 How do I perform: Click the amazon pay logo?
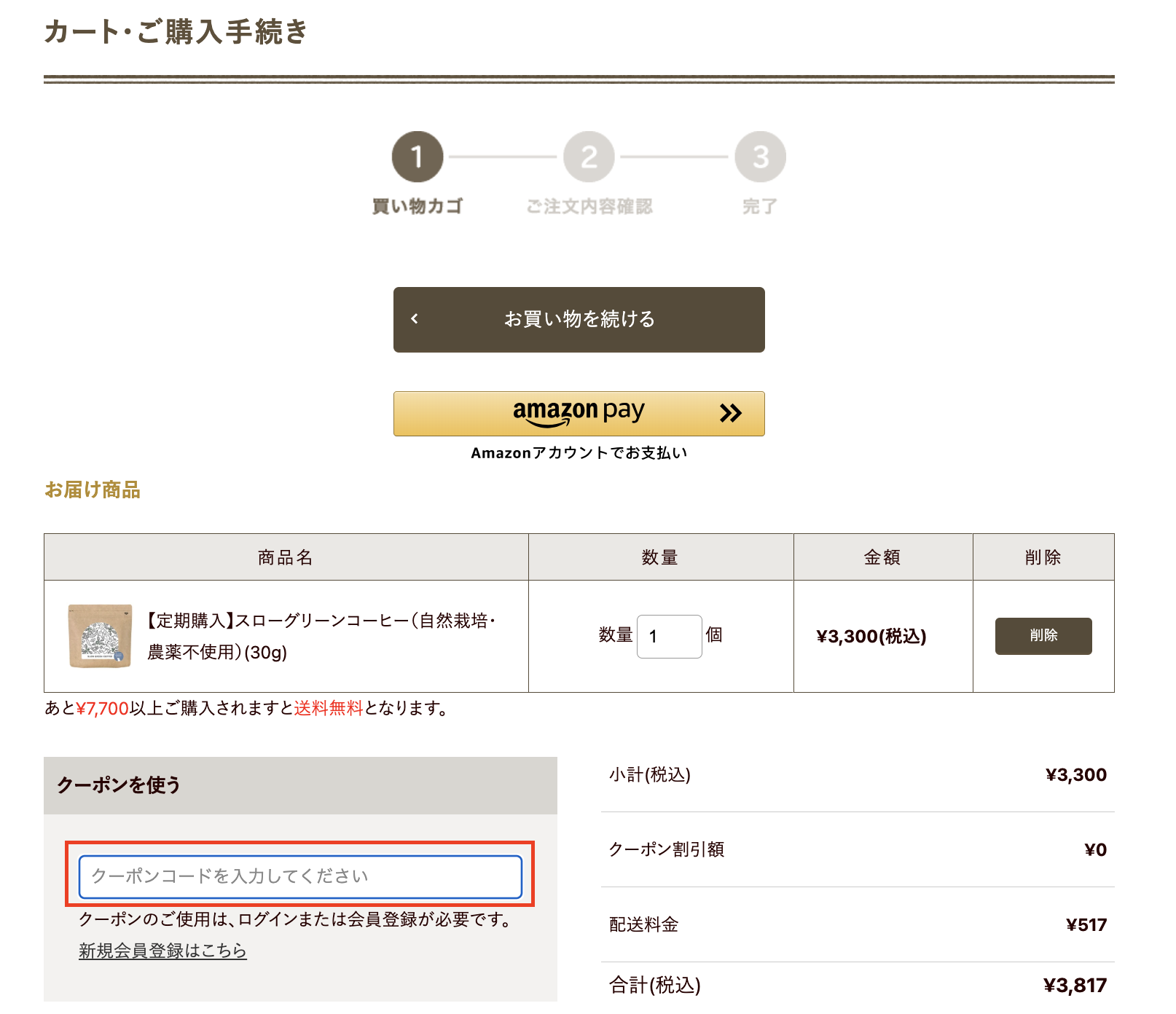579,412
